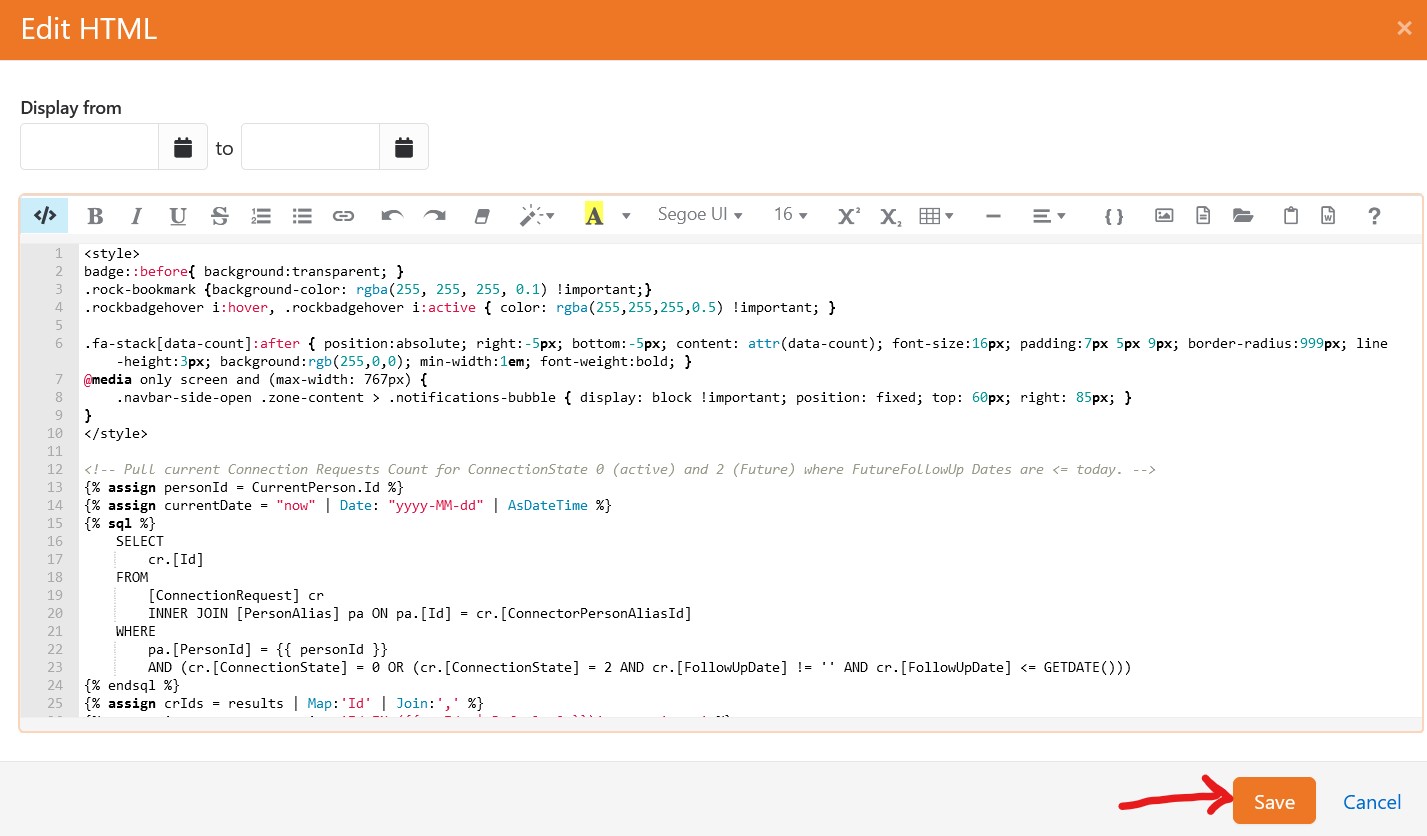Click the '<style>' tag on line 1

click(x=112, y=253)
